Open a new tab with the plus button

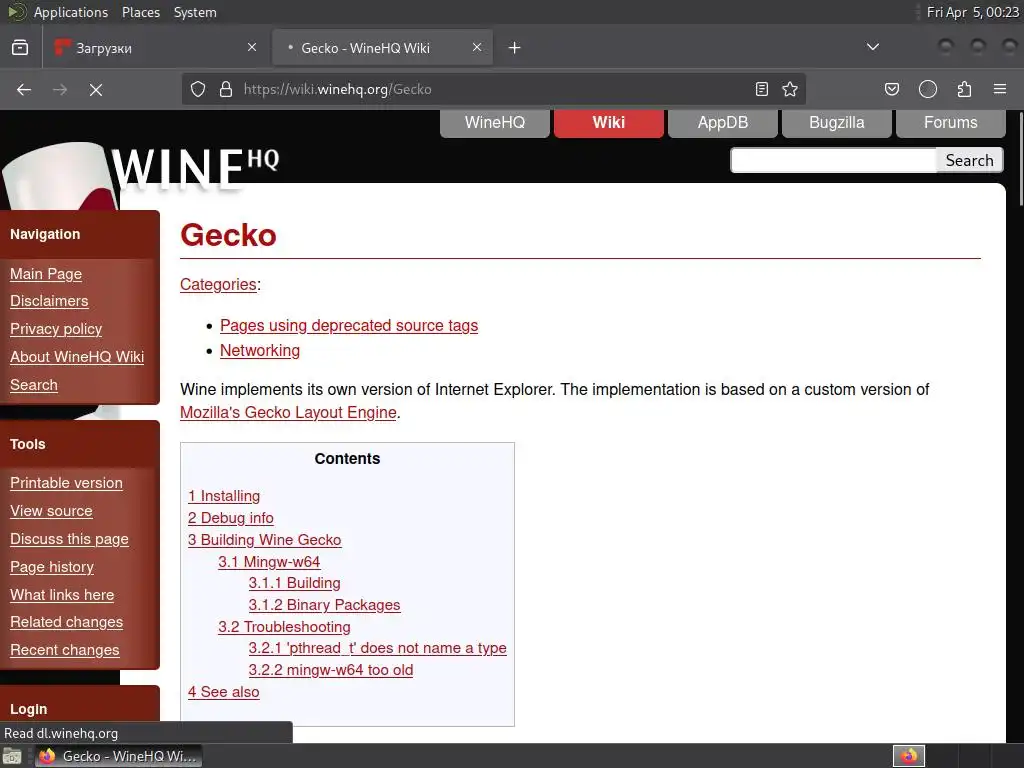[515, 48]
